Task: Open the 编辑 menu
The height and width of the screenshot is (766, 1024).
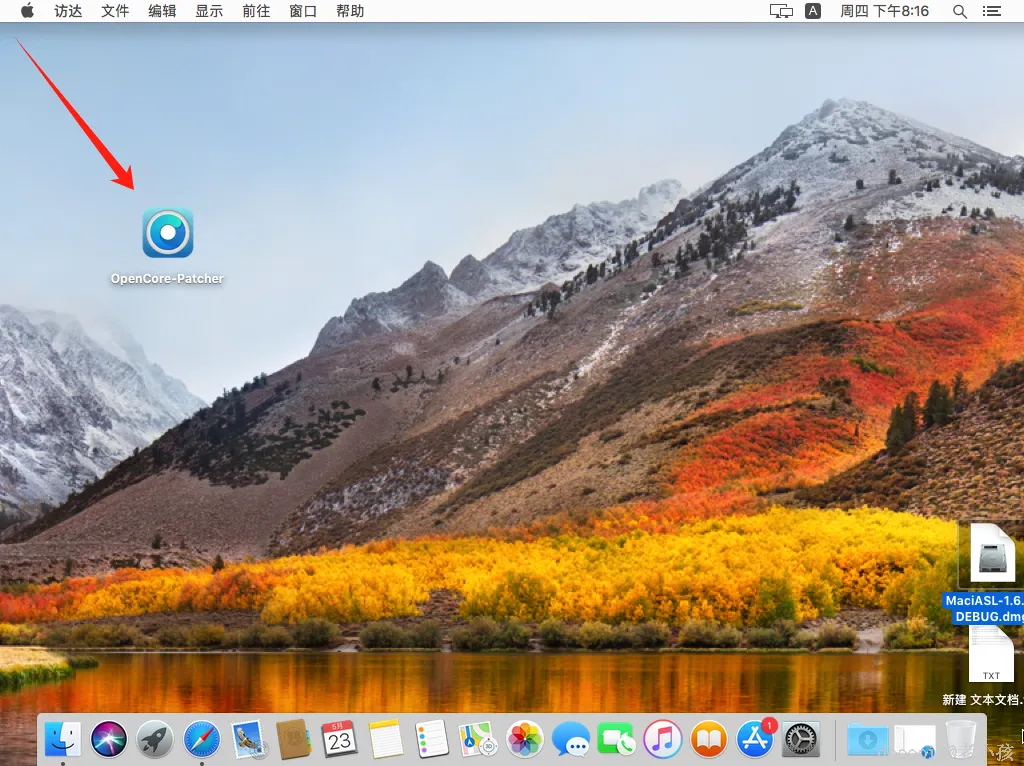Action: 162,11
